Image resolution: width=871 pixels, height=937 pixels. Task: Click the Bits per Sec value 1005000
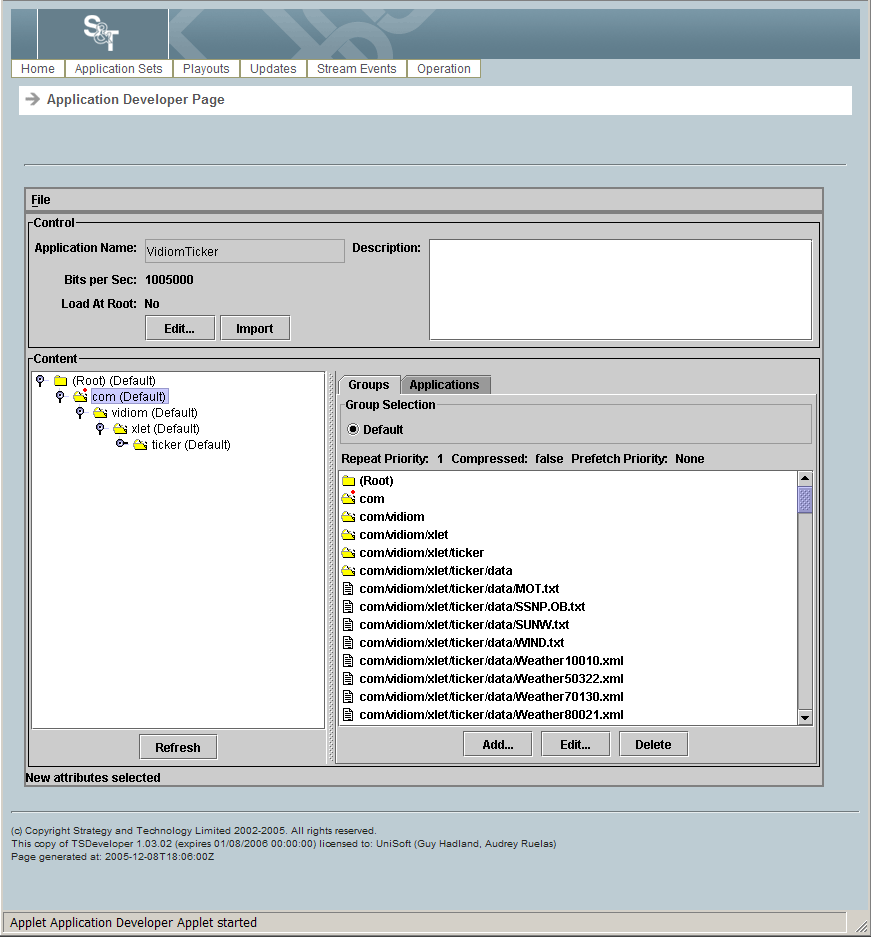point(169,280)
